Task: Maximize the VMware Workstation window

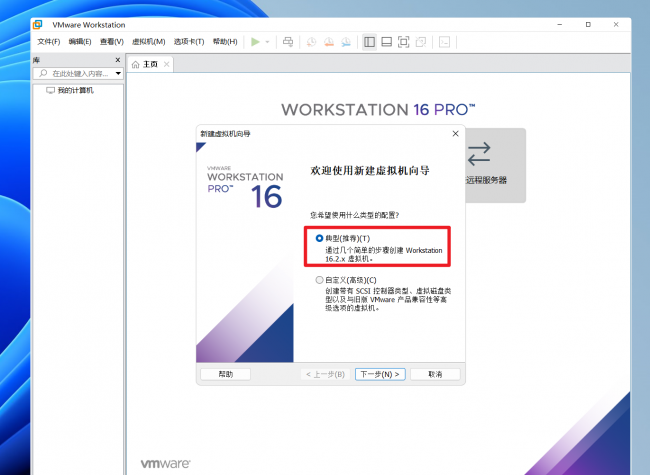Action: coord(588,25)
